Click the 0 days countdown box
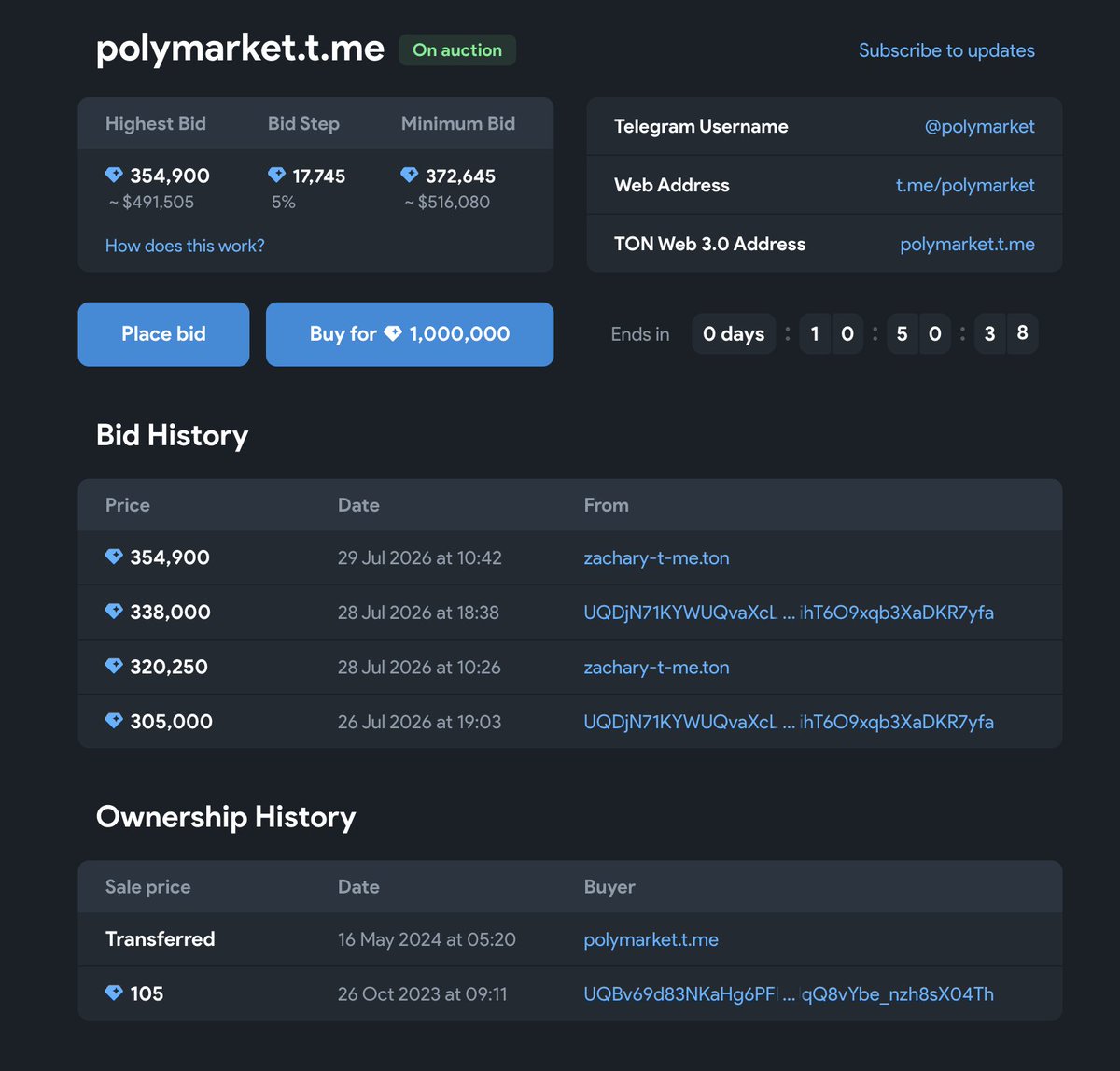Viewport: 1120px width, 1071px height. (x=734, y=334)
